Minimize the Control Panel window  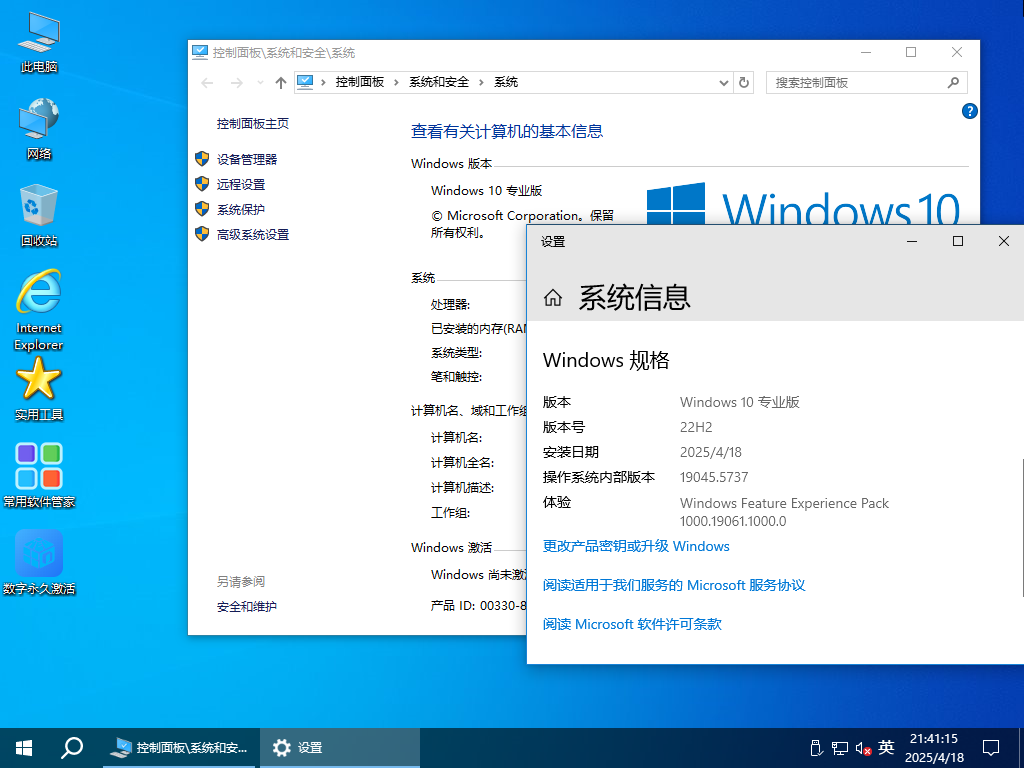866,53
